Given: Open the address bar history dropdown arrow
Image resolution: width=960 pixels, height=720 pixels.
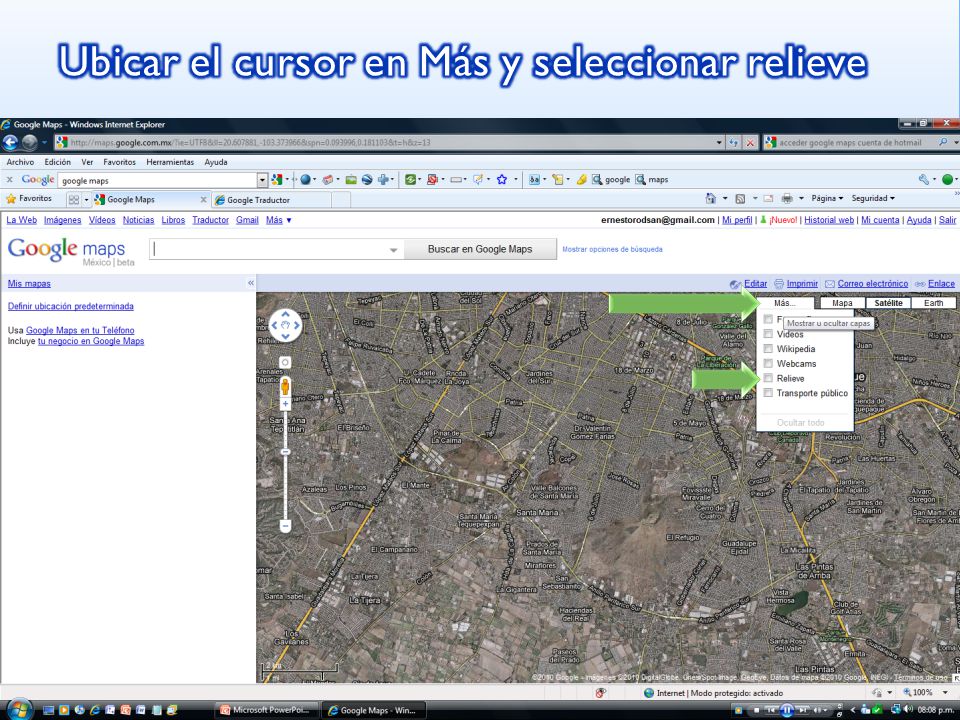Looking at the screenshot, I should tap(719, 143).
